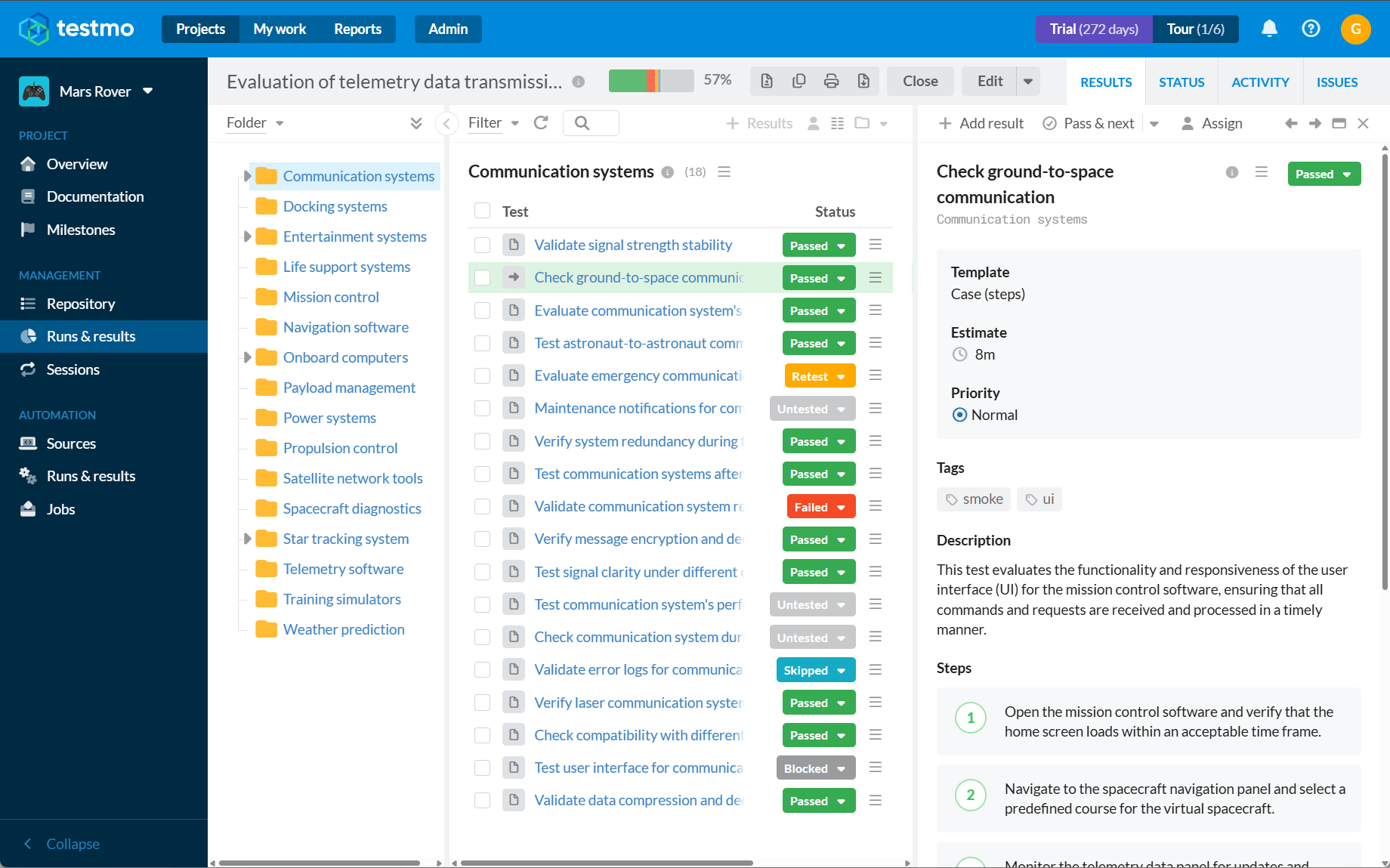Open the help question mark icon
The image size is (1390, 868).
[1311, 29]
